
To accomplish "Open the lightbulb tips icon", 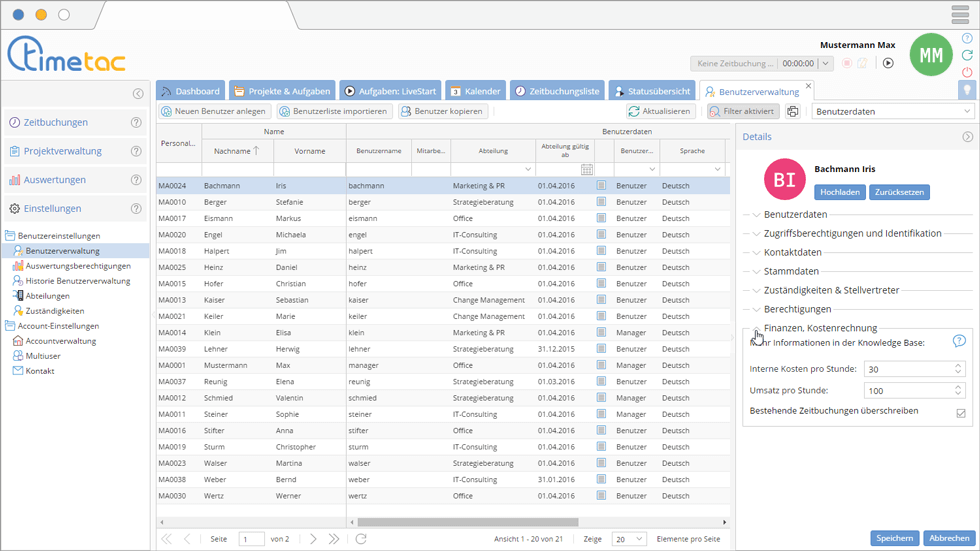I will tap(967, 90).
